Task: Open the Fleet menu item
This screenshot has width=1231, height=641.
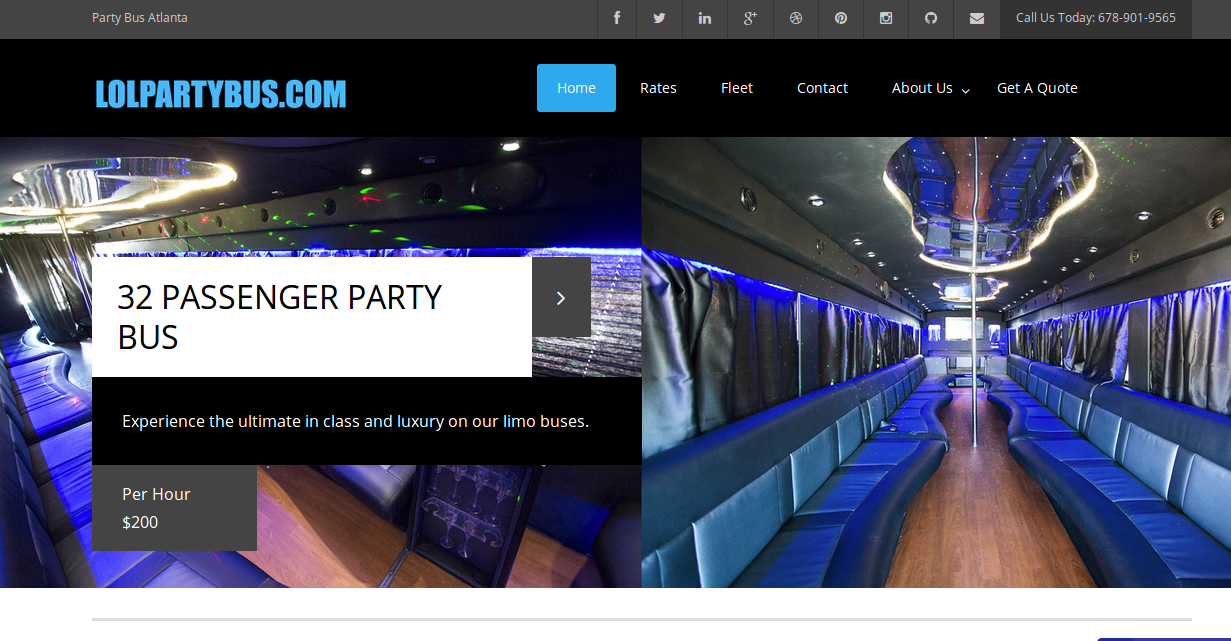Action: click(x=737, y=88)
